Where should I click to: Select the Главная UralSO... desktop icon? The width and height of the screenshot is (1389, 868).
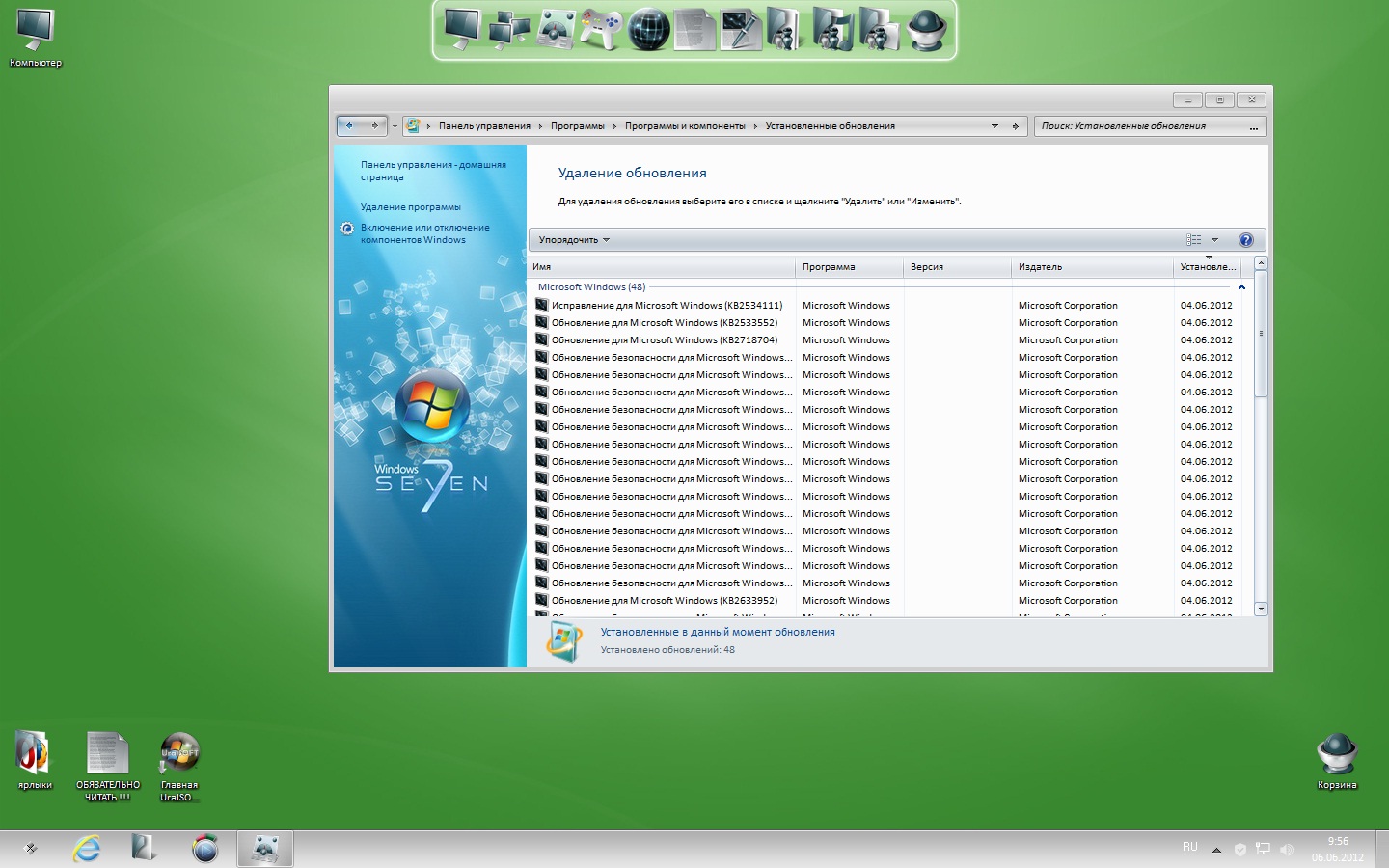179,766
